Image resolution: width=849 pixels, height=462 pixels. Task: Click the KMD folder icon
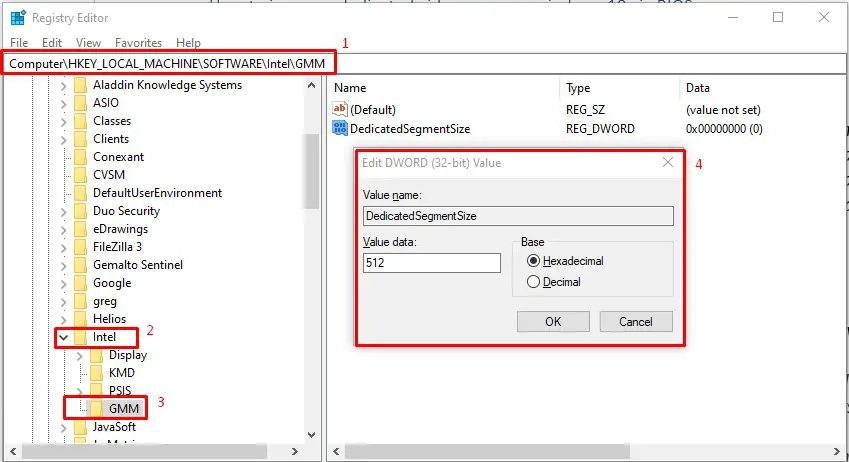(96, 373)
